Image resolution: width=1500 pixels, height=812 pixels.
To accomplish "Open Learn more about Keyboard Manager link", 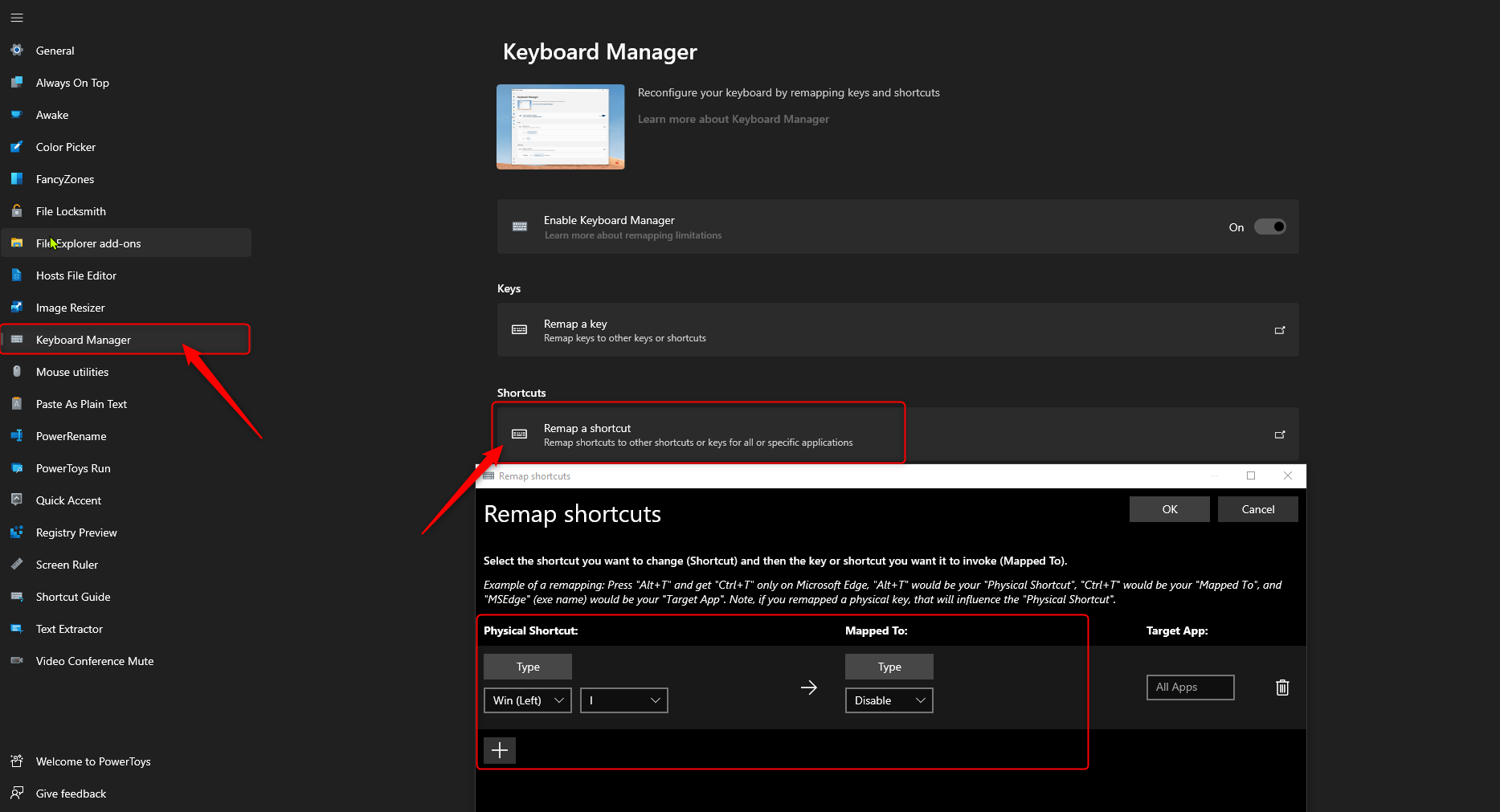I will tap(733, 119).
